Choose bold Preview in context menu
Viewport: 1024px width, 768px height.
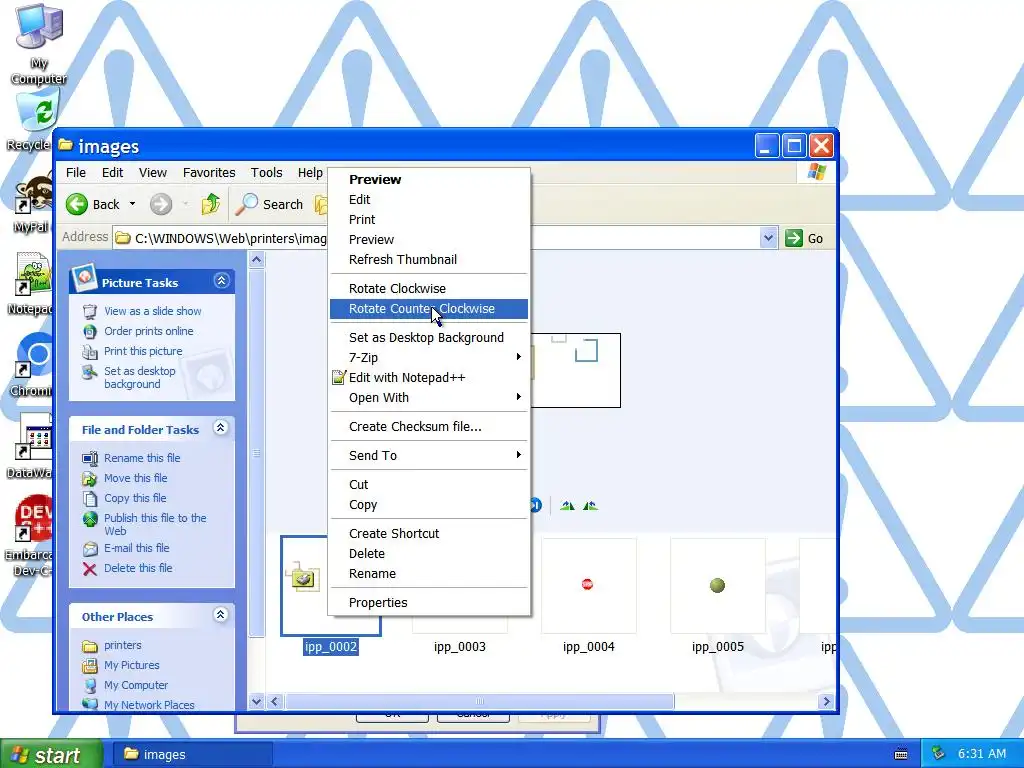[429, 180]
